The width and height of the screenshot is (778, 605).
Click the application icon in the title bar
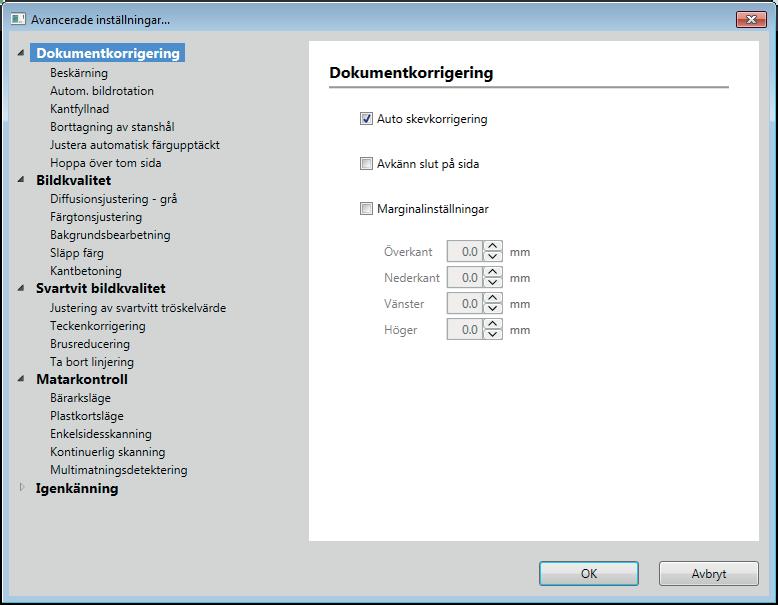pyautogui.click(x=18, y=19)
